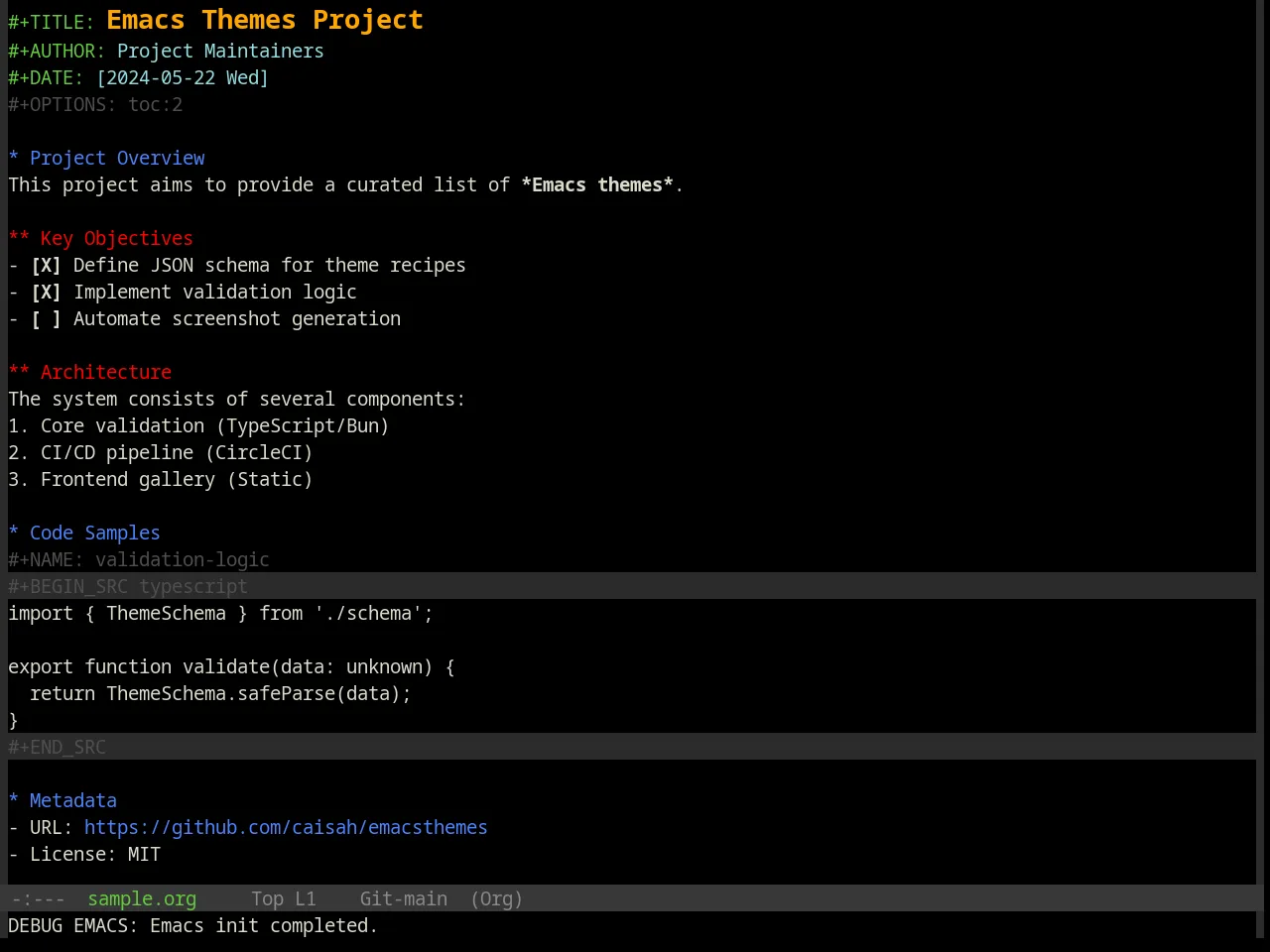Click the [2024-05-22 Wed] date stamp
This screenshot has height=952, width=1270.
183,78
